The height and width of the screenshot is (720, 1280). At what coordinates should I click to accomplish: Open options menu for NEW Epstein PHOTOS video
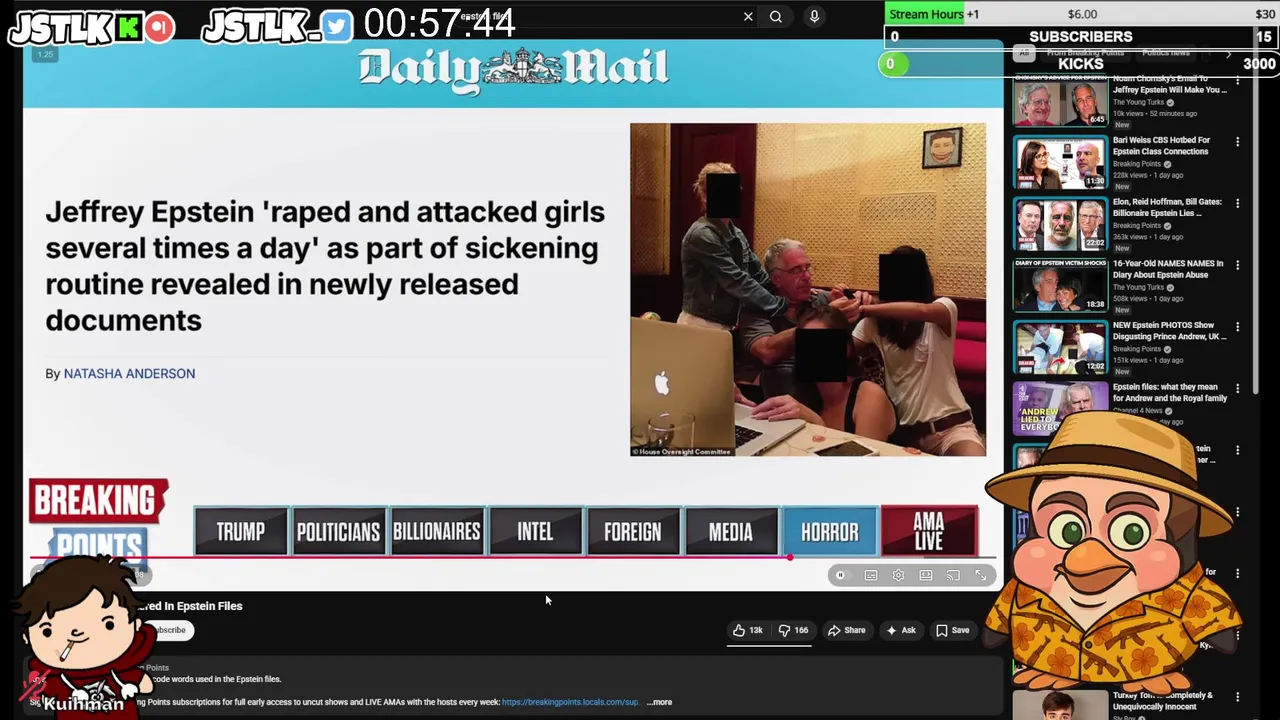(1237, 327)
